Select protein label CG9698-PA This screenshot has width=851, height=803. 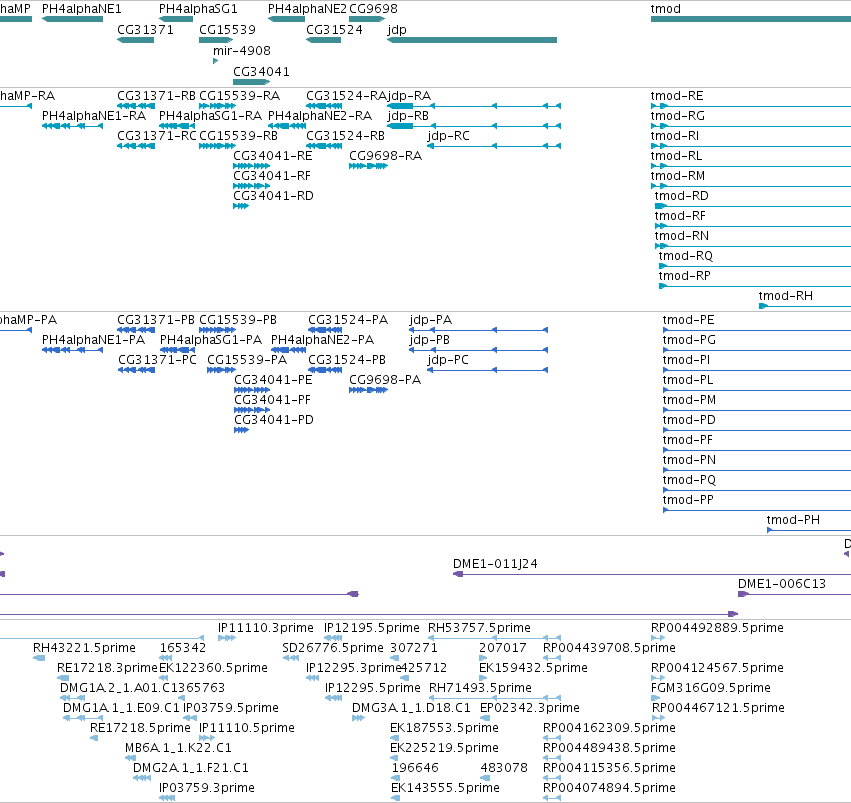click(x=385, y=380)
